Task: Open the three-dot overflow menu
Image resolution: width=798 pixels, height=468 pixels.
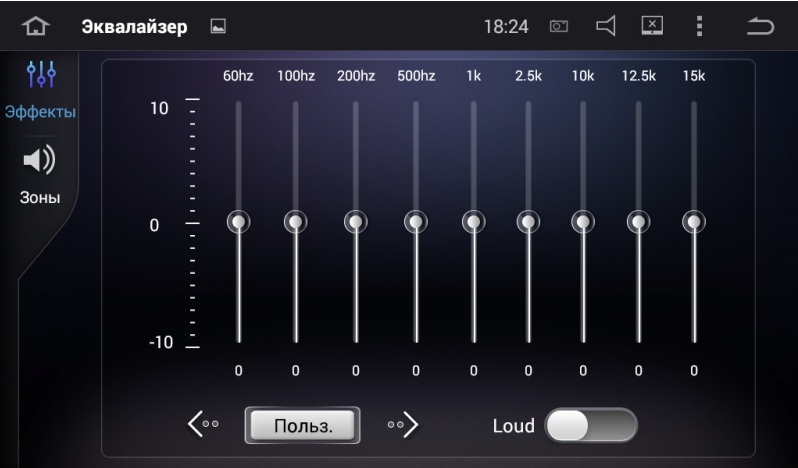Action: [699, 25]
